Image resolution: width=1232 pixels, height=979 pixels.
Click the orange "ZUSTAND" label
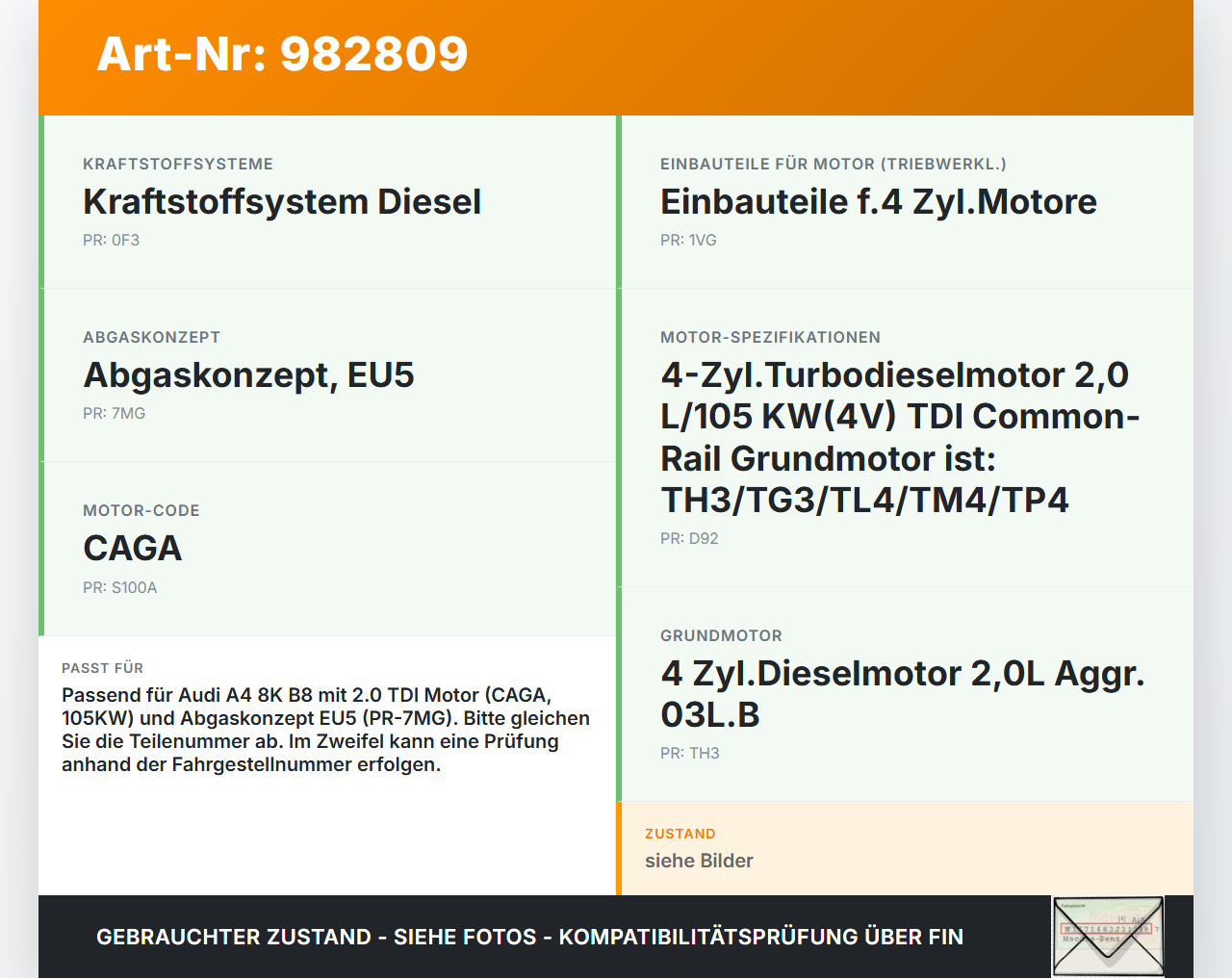point(680,834)
